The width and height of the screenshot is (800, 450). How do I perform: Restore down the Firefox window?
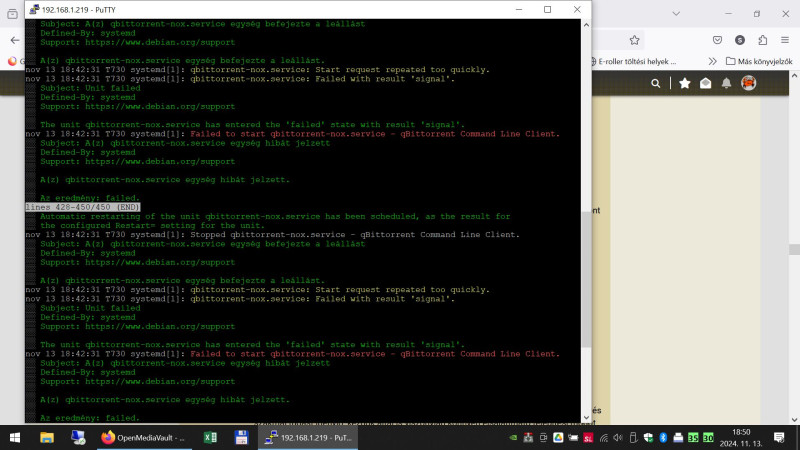coord(757,14)
